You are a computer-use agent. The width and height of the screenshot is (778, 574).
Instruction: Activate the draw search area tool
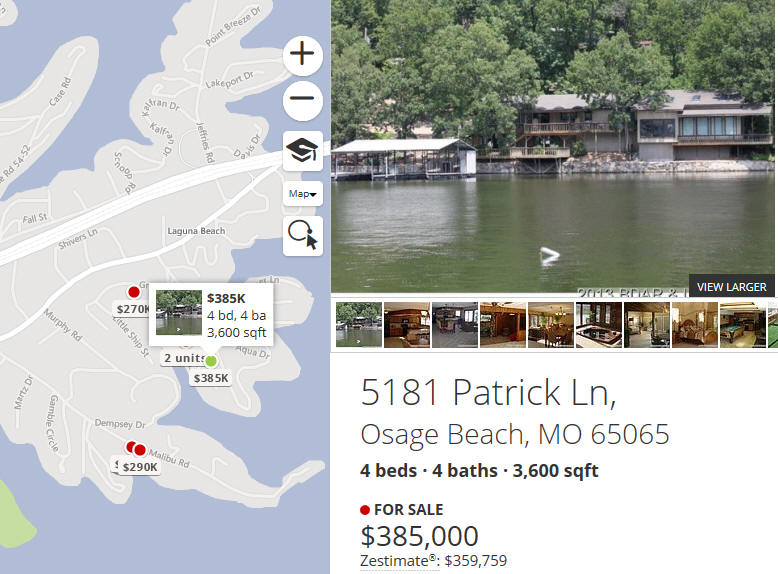tap(303, 236)
